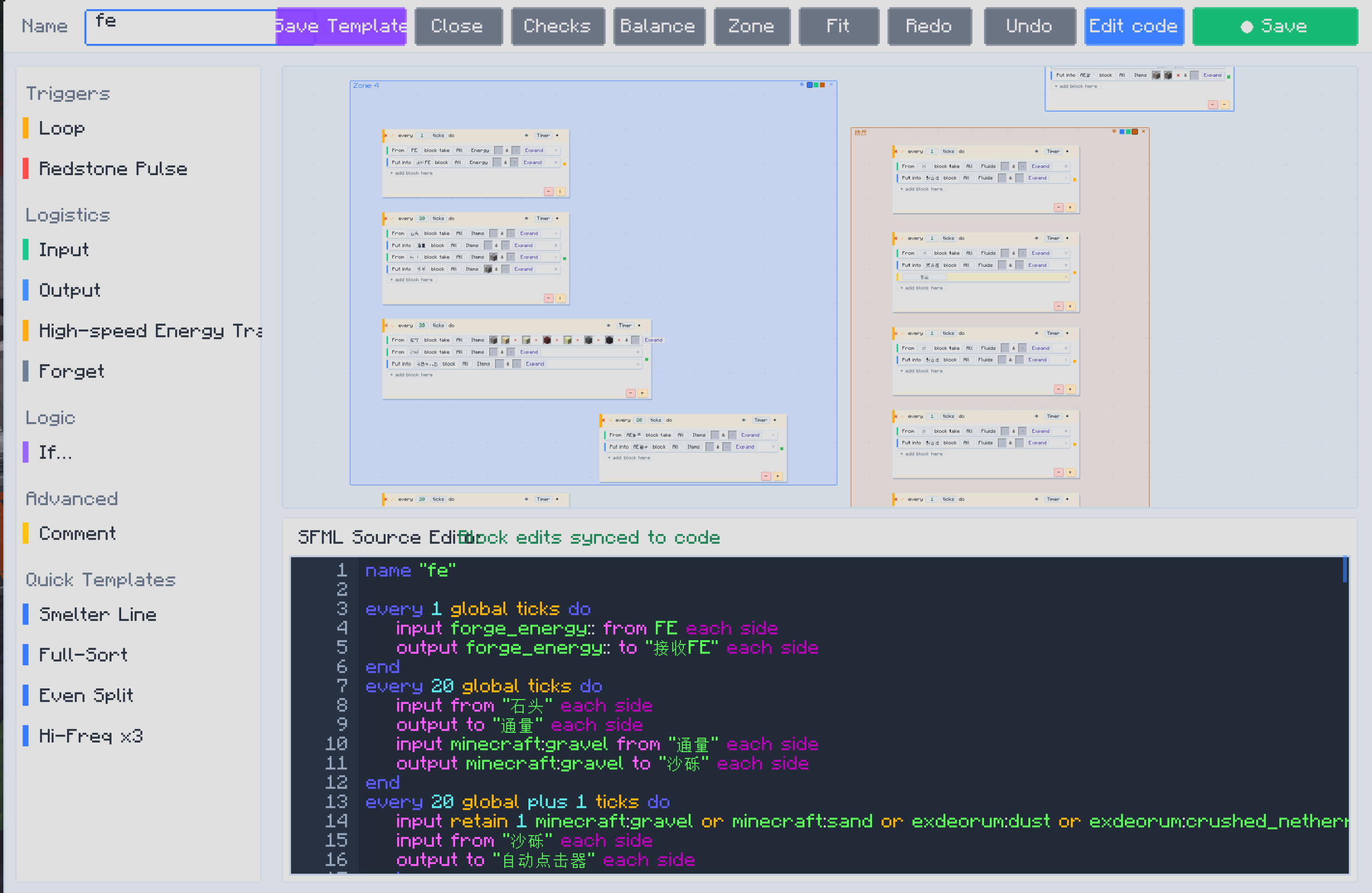Viewport: 1372px width, 893px height.
Task: Create a Zone with the Zone button
Action: 751,26
